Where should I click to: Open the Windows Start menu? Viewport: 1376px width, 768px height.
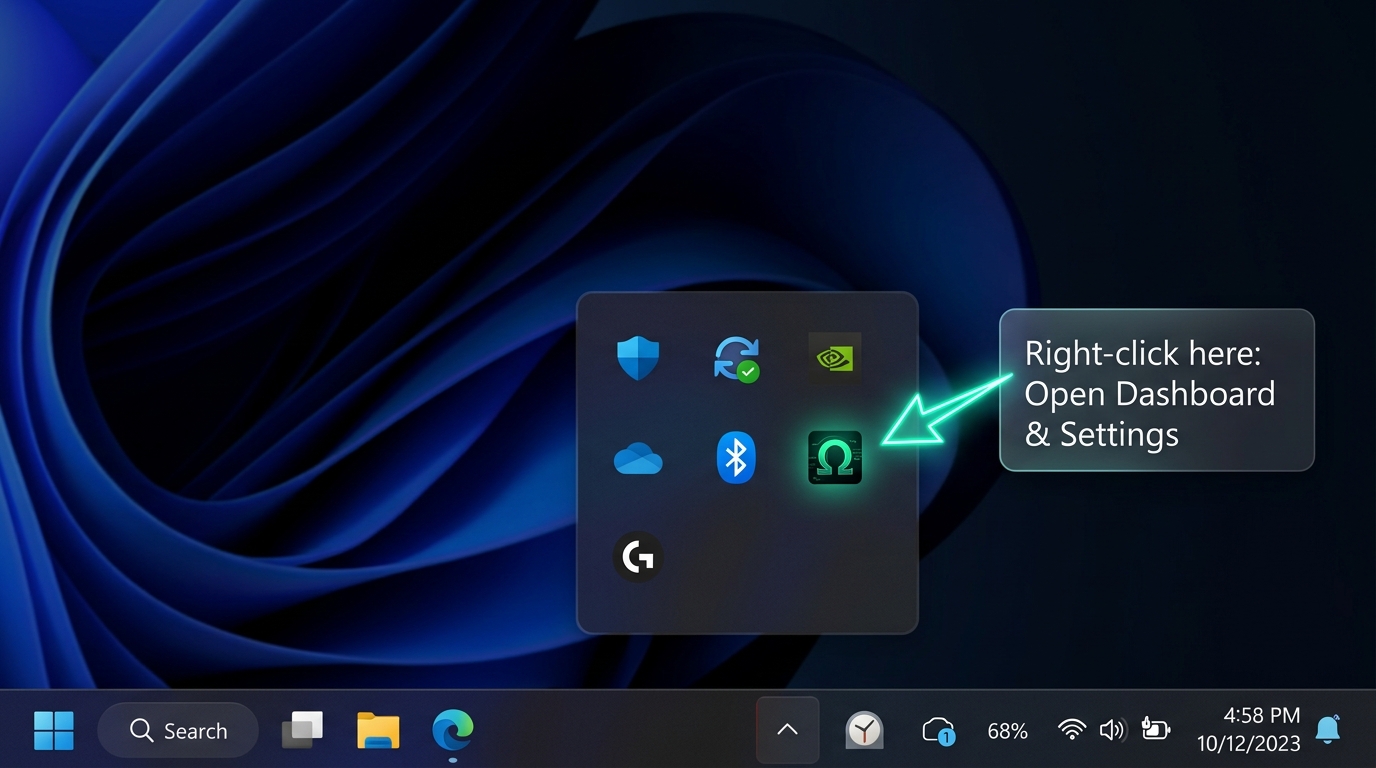click(x=54, y=731)
